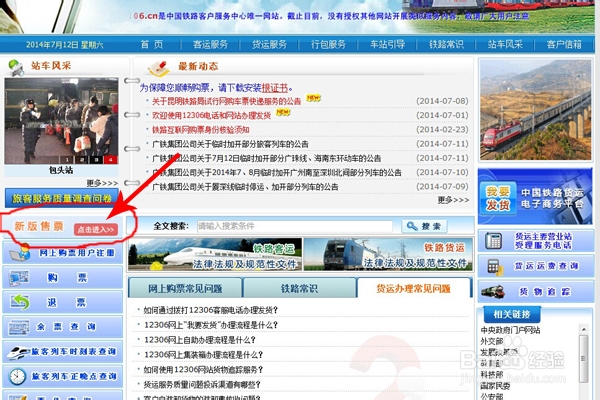The width and height of the screenshot is (600, 400).
Task: Open 铁路常识 in navigation bar
Action: 446,44
